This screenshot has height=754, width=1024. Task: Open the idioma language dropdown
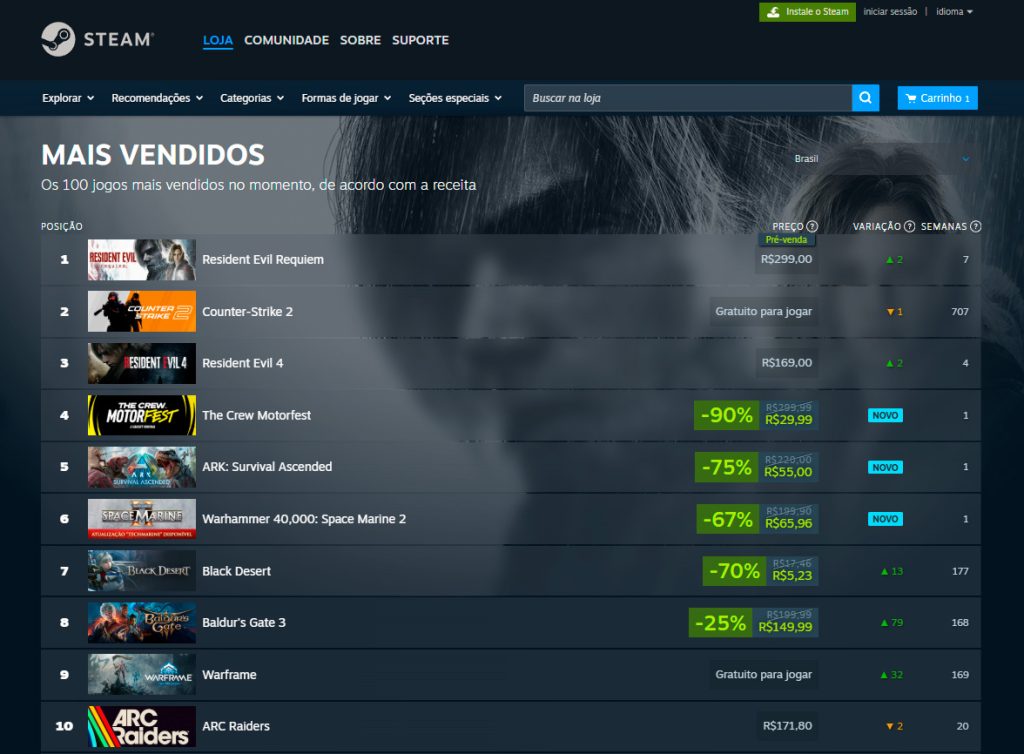click(x=954, y=12)
